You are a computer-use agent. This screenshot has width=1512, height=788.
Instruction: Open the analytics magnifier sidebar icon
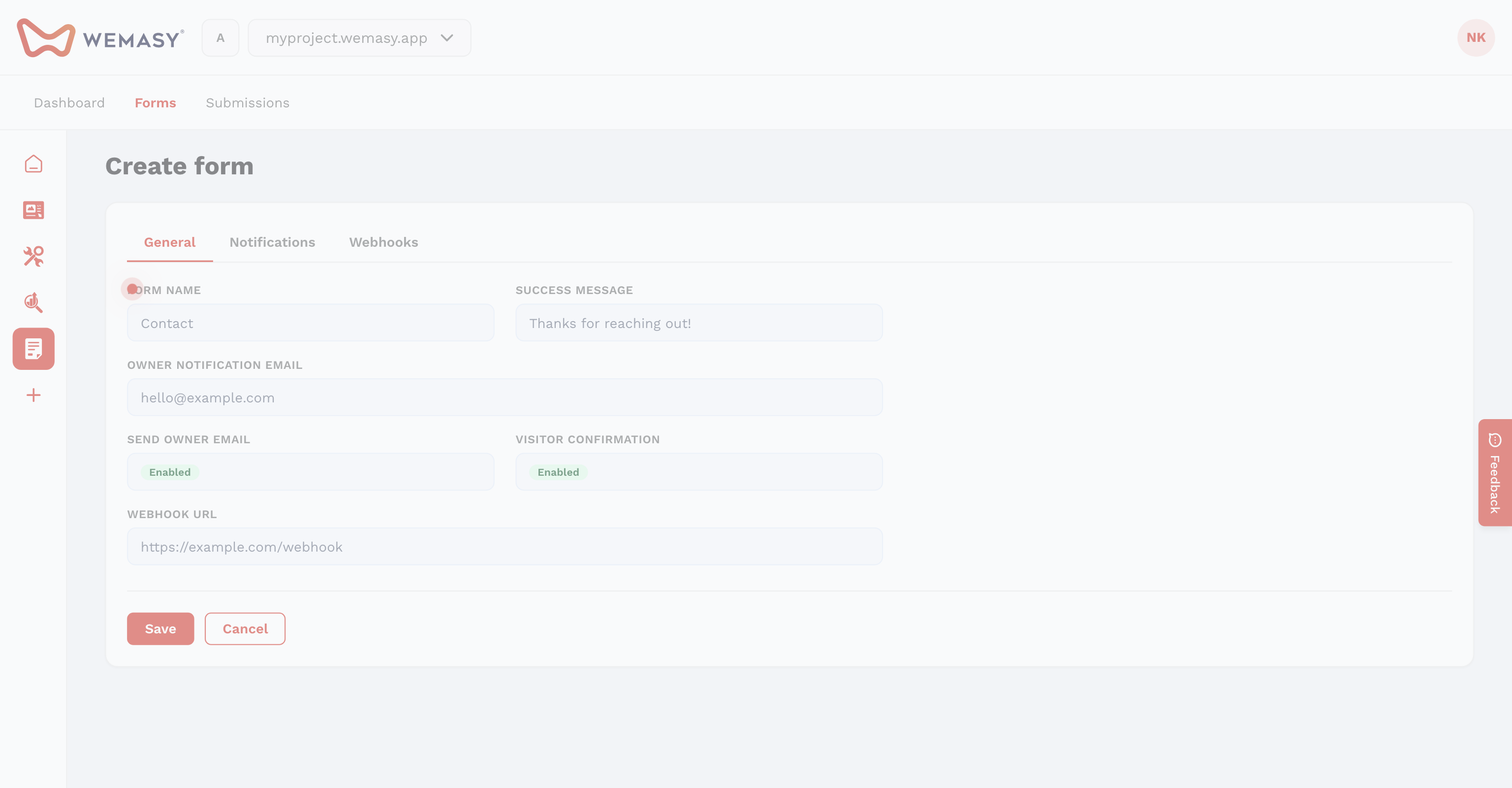click(x=33, y=302)
